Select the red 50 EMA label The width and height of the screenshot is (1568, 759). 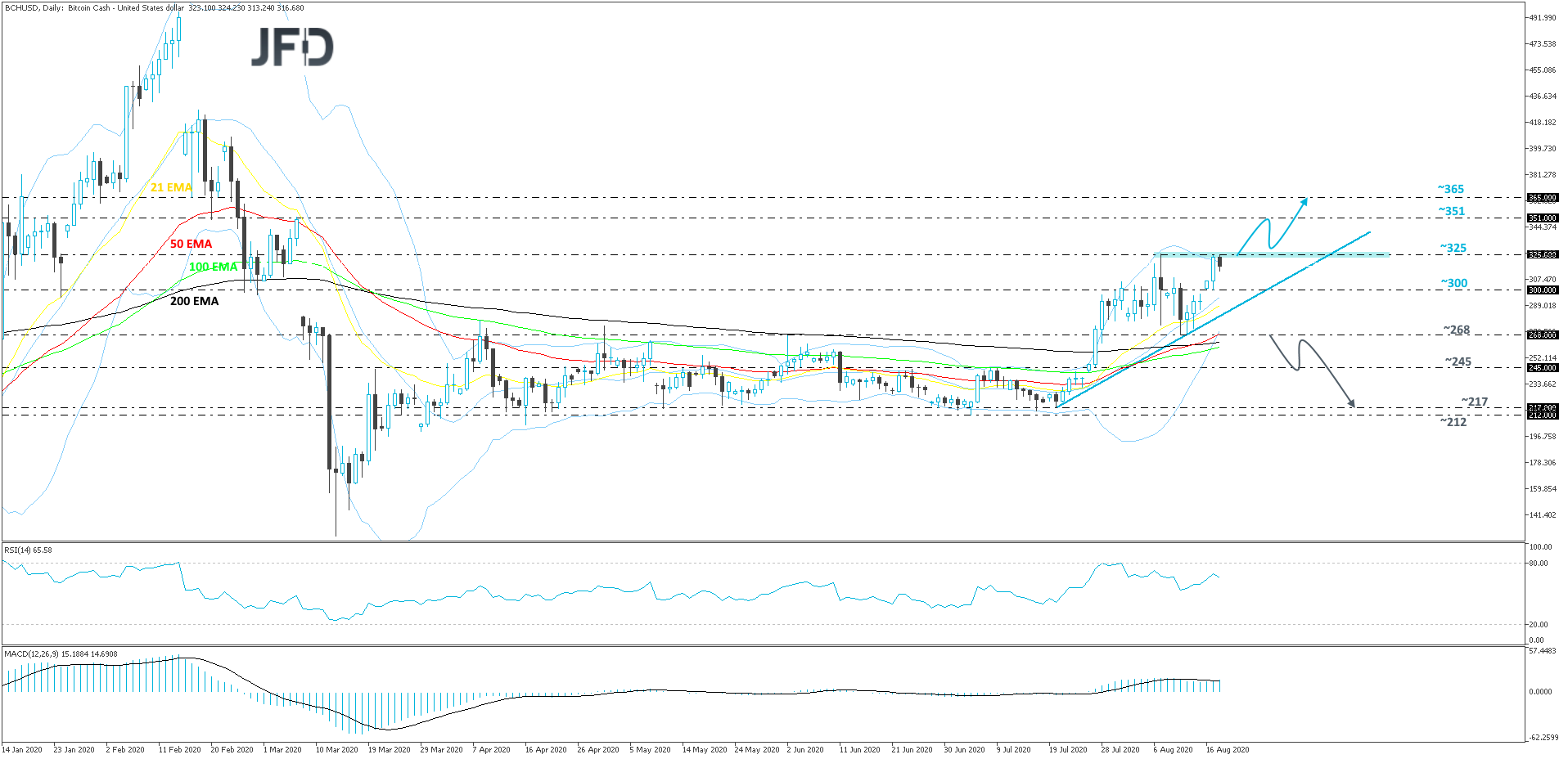click(x=191, y=244)
